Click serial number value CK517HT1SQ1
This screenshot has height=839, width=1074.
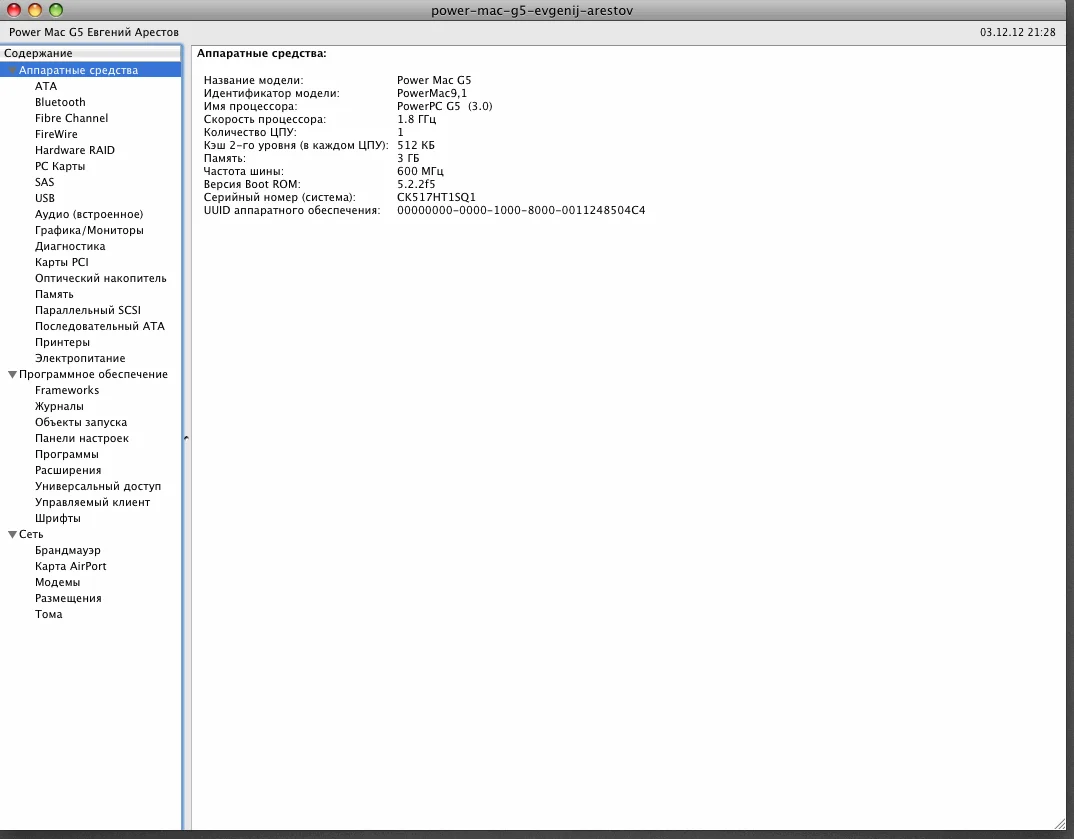tap(436, 197)
